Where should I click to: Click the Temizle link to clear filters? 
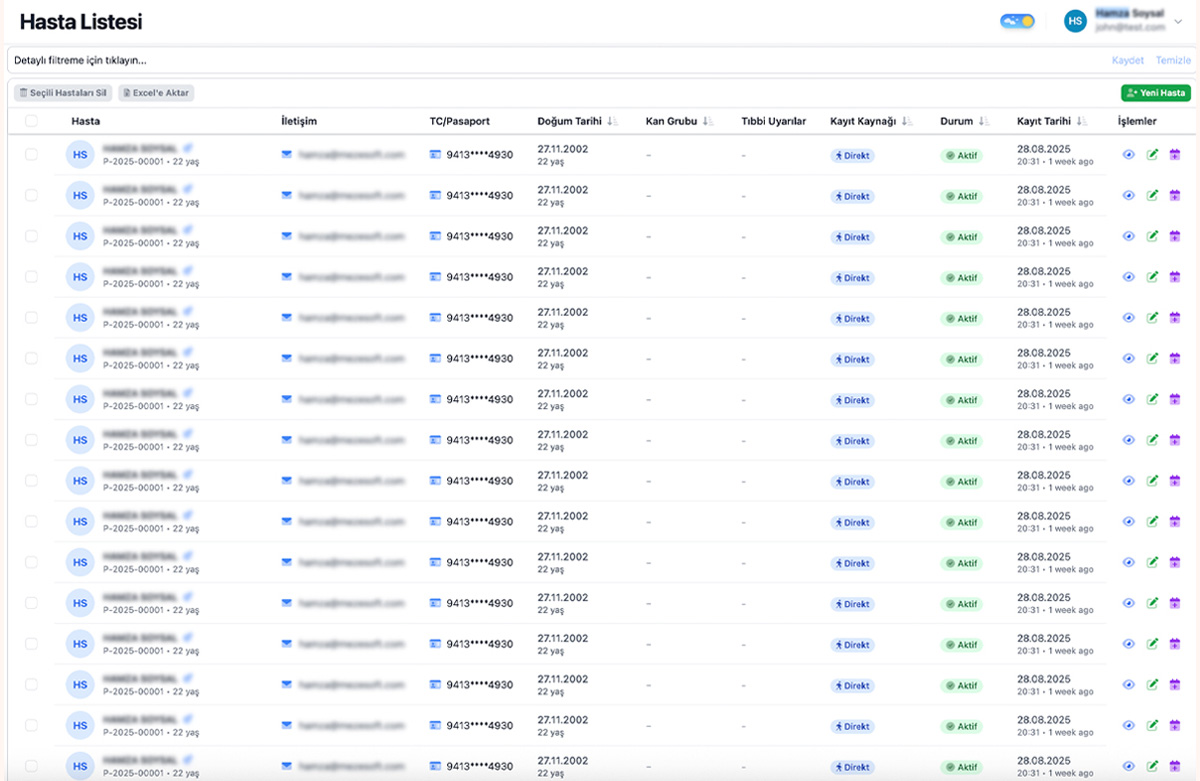[1173, 60]
